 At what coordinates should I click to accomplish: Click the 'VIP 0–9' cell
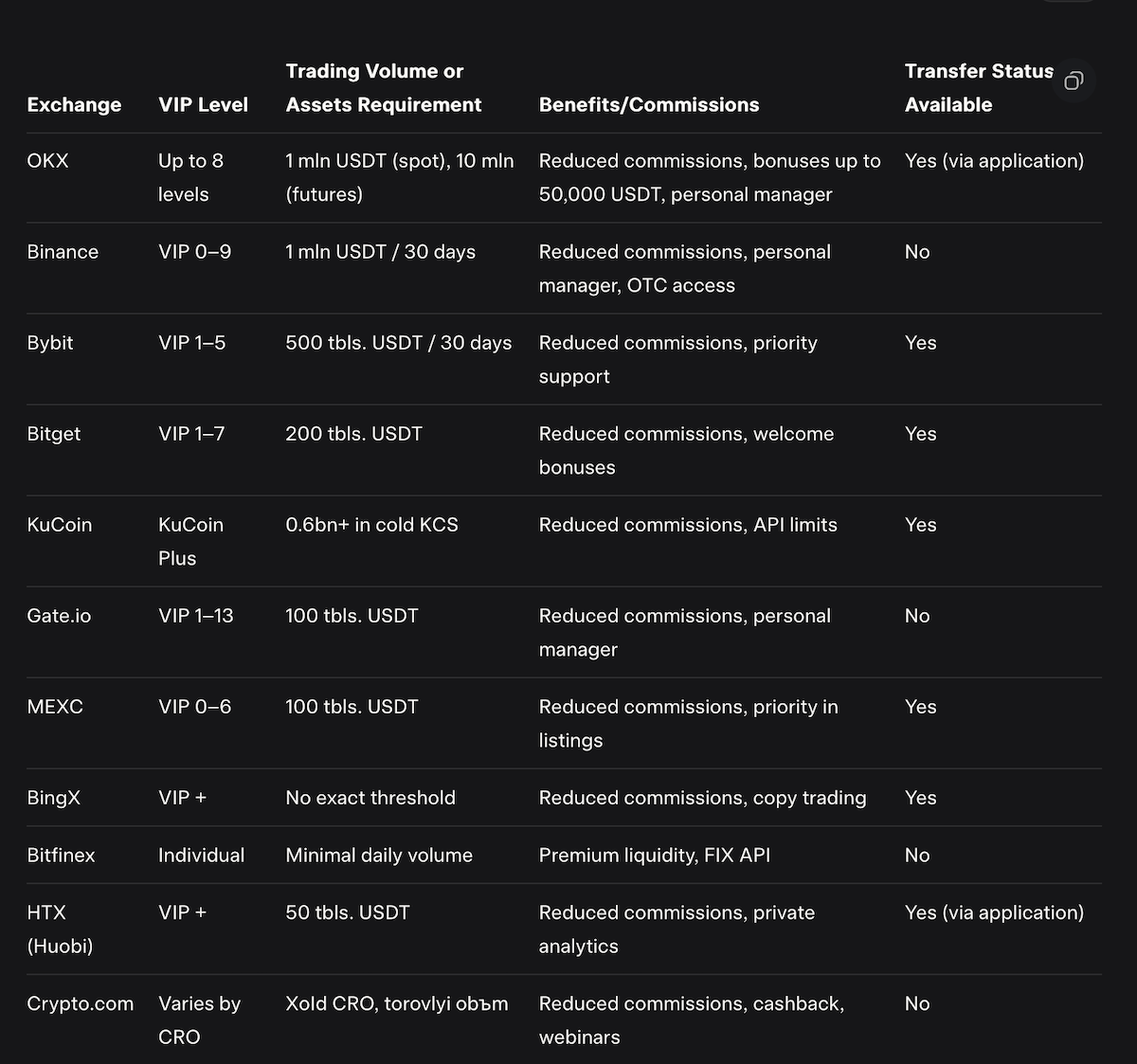(x=194, y=252)
